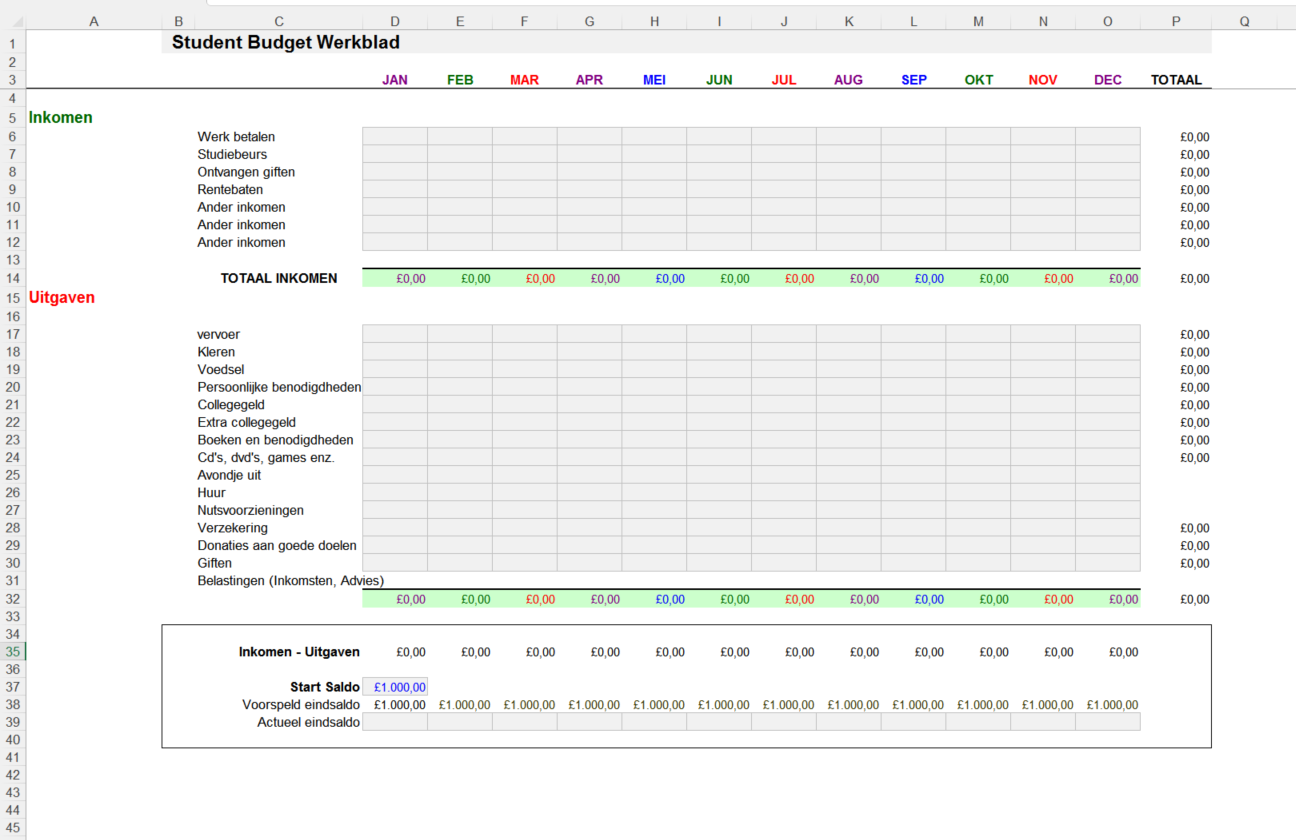The height and width of the screenshot is (840, 1296).
Task: Select the NOV month header
Action: pos(1043,80)
